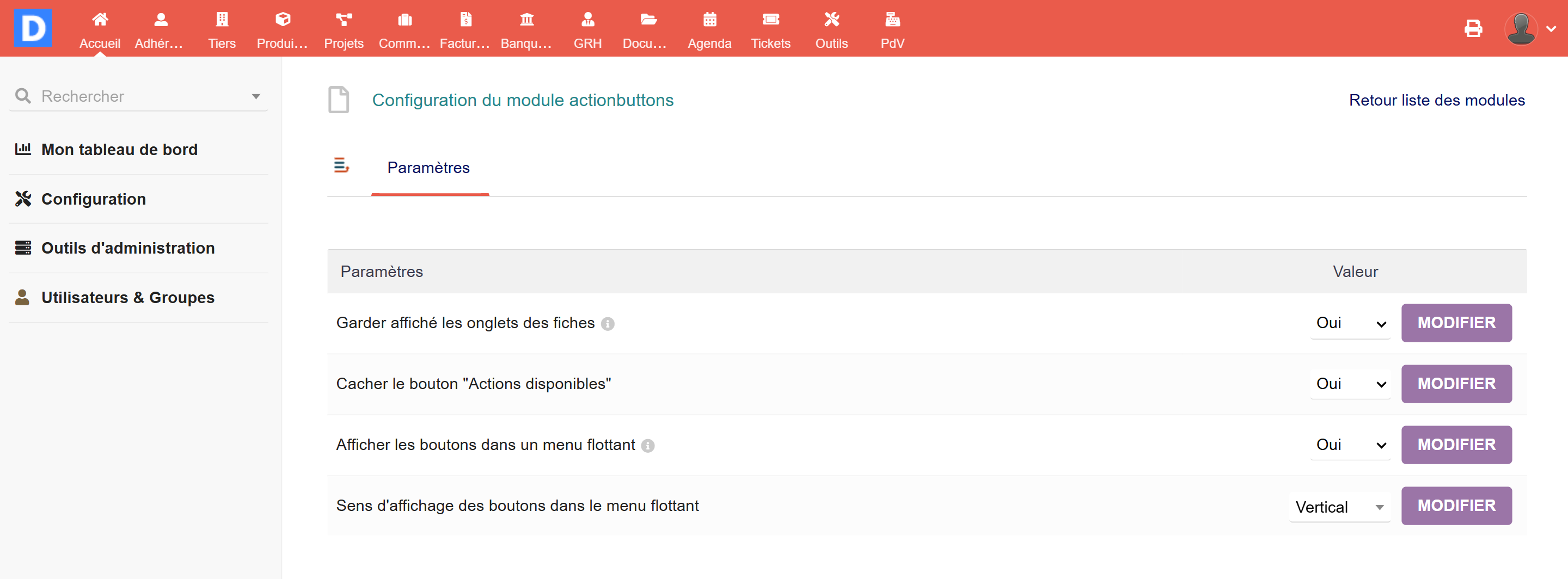1568x579 pixels.
Task: Open the Tiers building icon
Action: (222, 20)
